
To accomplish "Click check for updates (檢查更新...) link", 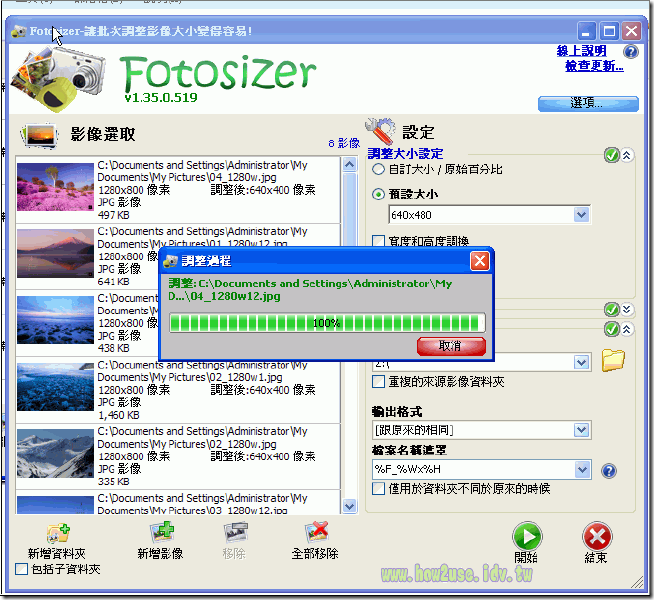I will [594, 66].
